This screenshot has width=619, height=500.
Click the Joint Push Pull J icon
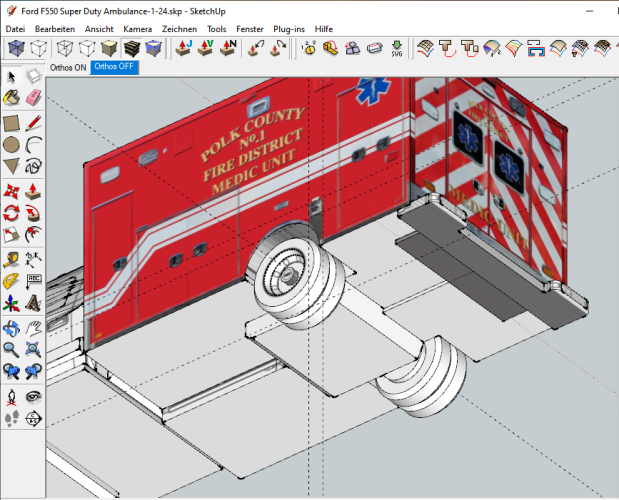[184, 48]
